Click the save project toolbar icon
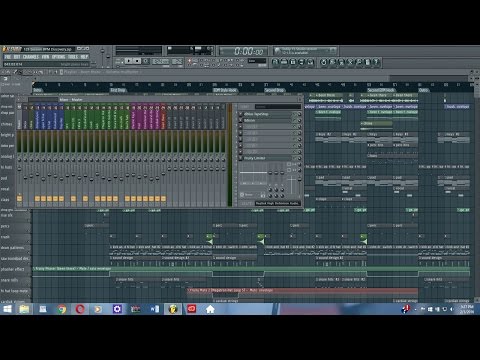 tap(332, 62)
